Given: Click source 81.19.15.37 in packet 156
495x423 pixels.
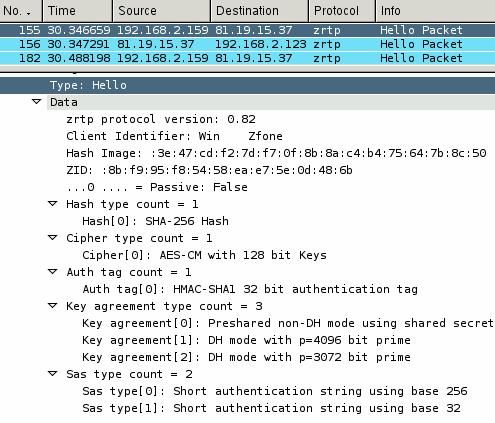Looking at the screenshot, I should (155, 44).
